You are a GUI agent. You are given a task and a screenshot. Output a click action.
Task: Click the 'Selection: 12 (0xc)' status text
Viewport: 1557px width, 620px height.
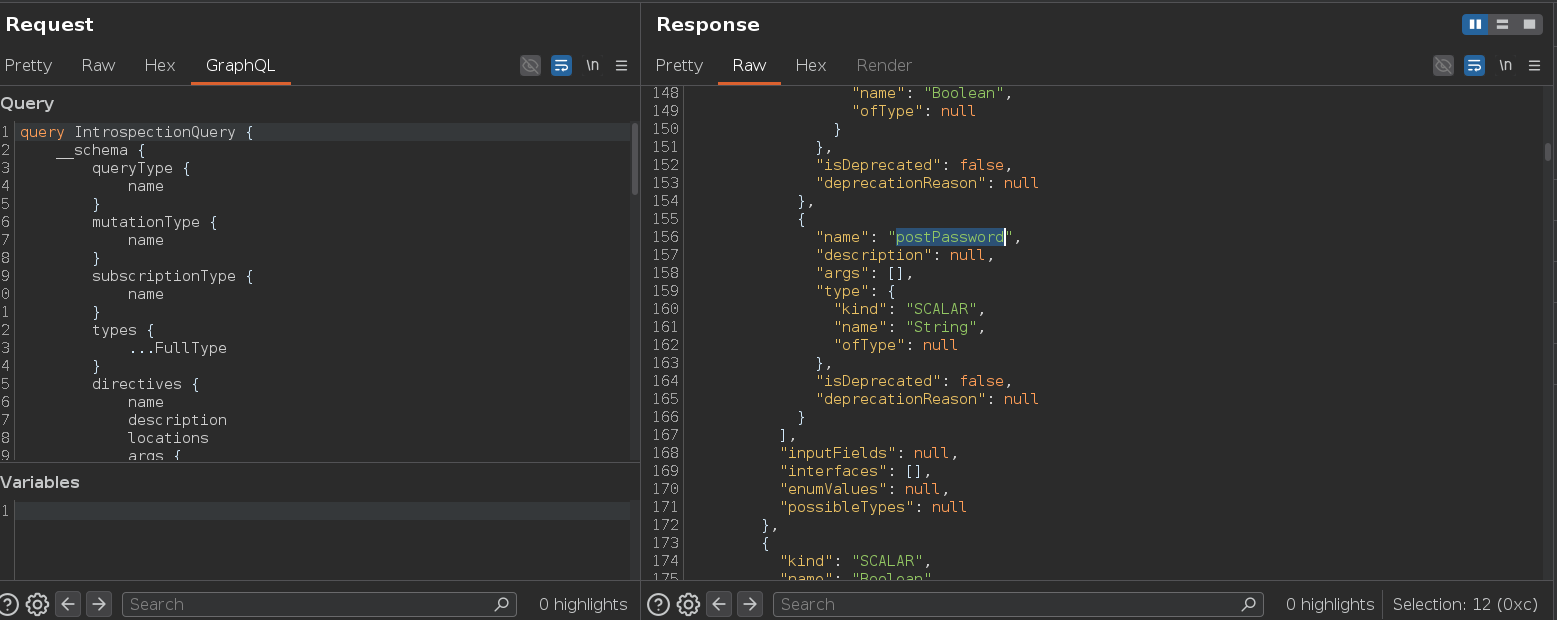pos(1467,604)
